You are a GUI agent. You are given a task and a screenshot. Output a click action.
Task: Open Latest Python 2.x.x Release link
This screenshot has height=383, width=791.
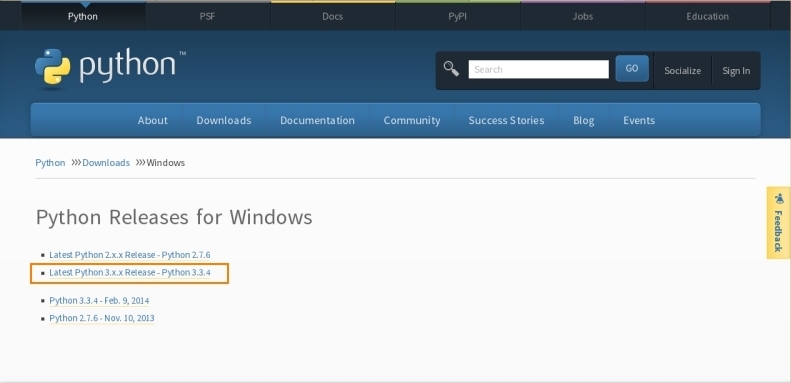click(x=130, y=255)
